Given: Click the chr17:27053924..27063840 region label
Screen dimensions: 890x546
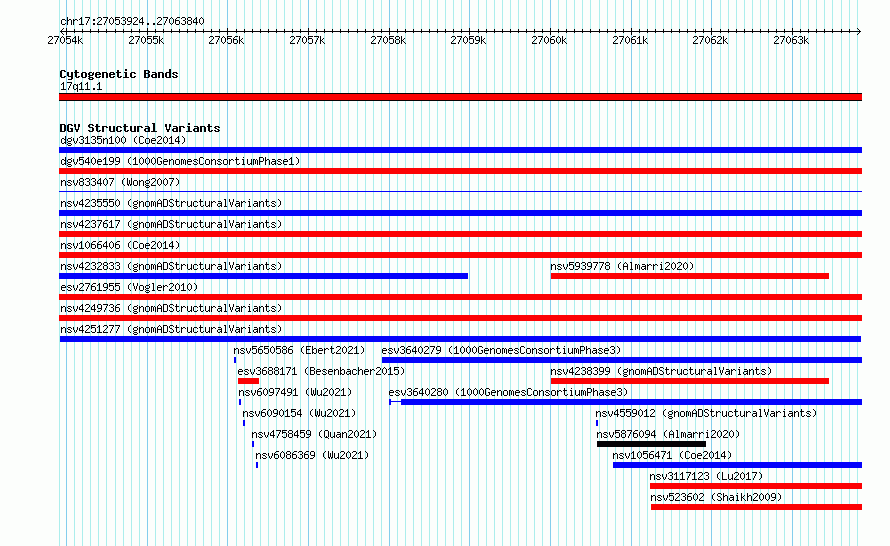Looking at the screenshot, I should pyautogui.click(x=132, y=21).
